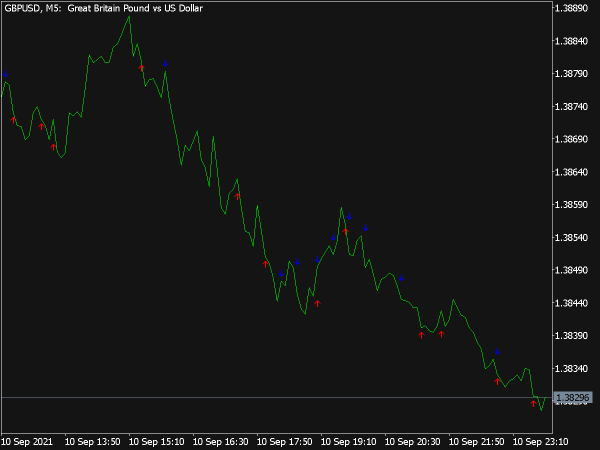Click the 1.38740 price level label

[571, 106]
